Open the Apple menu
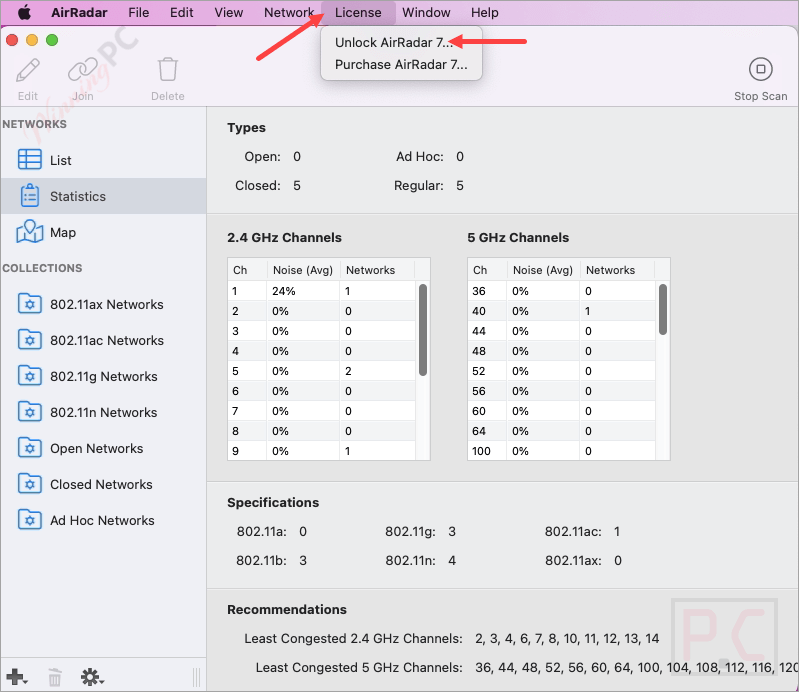This screenshot has height=692, width=799. coord(24,12)
